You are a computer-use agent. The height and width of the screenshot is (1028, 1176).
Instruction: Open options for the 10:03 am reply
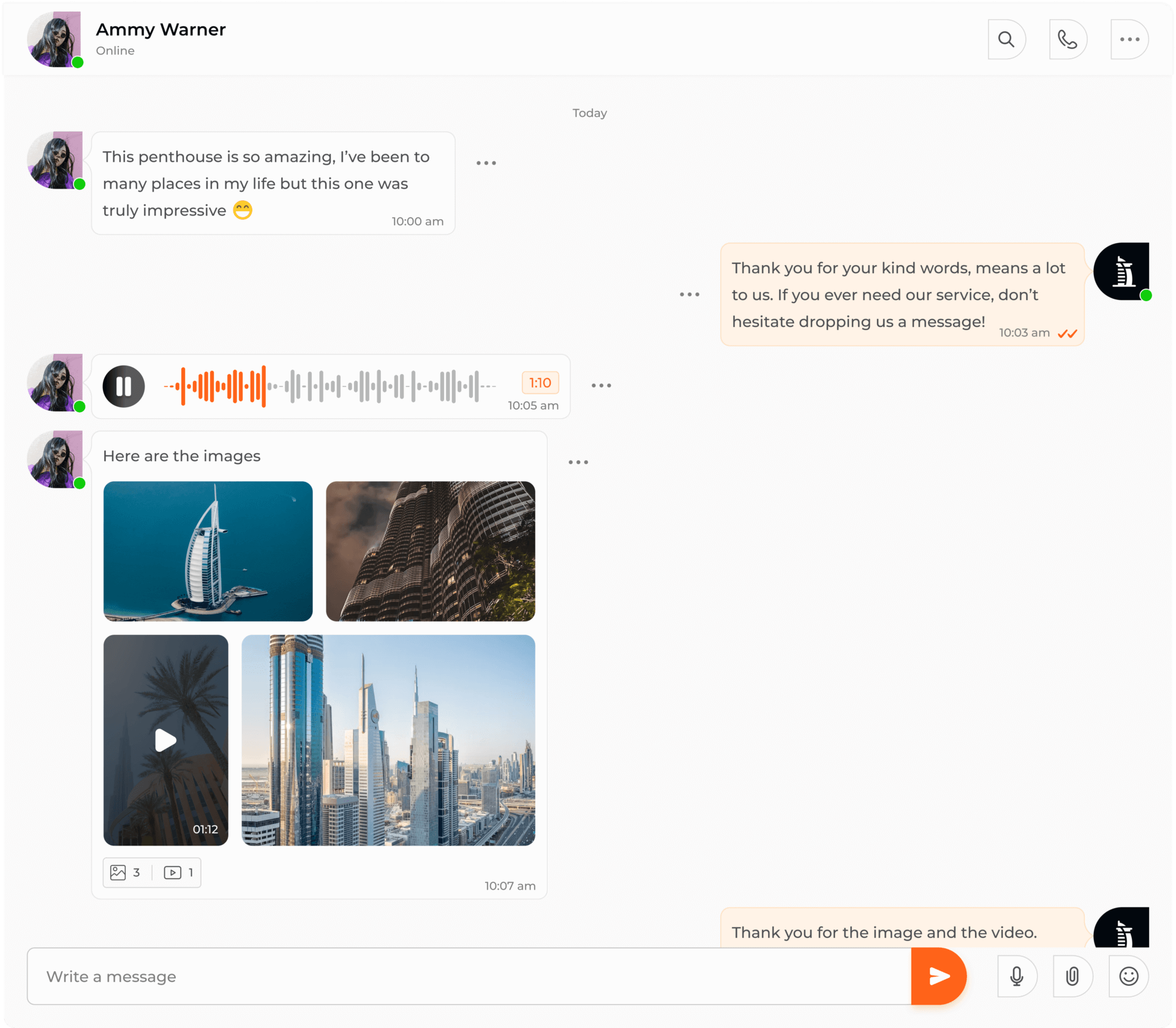pyautogui.click(x=690, y=295)
